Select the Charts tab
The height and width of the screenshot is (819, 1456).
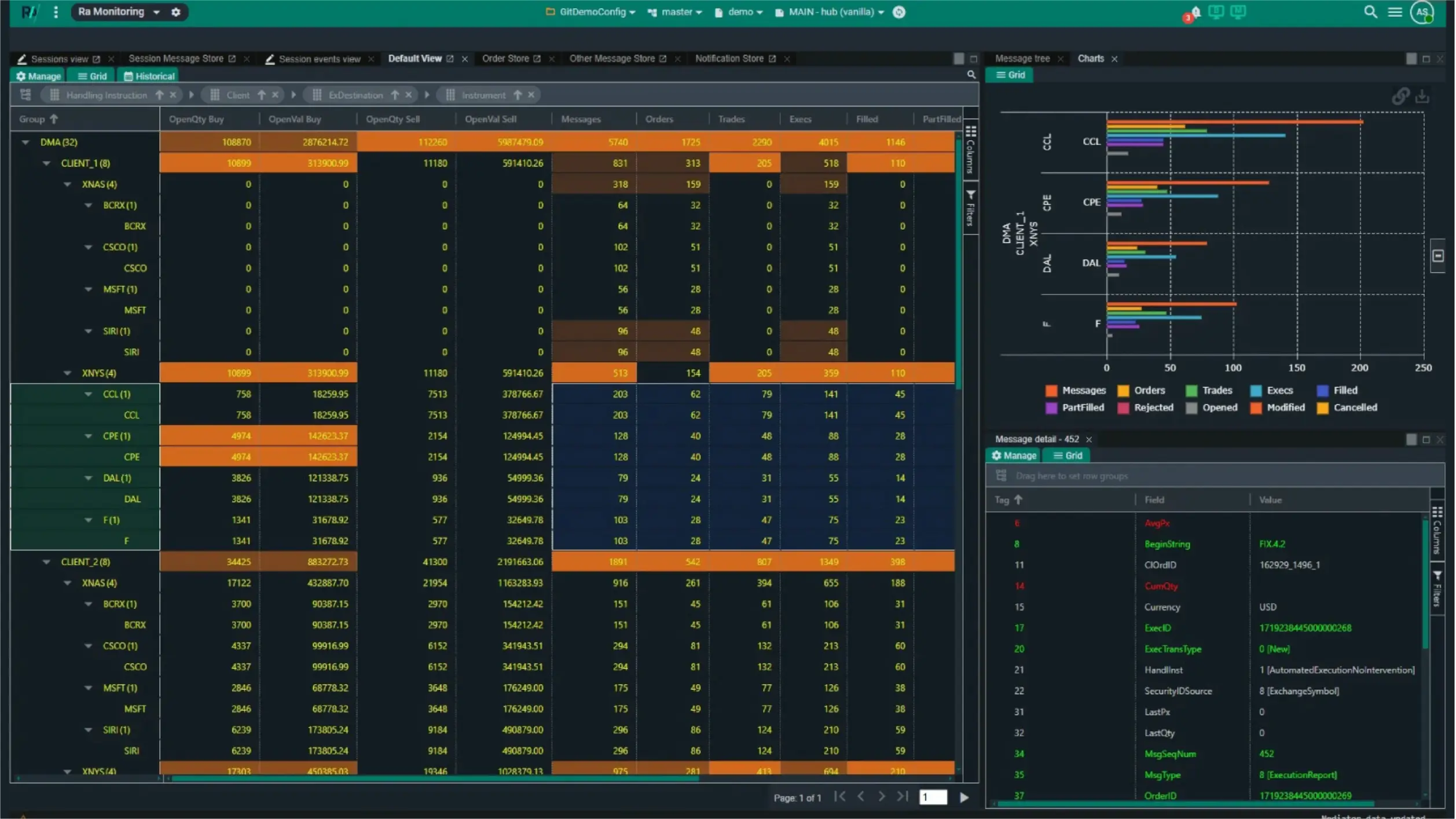(x=1091, y=58)
